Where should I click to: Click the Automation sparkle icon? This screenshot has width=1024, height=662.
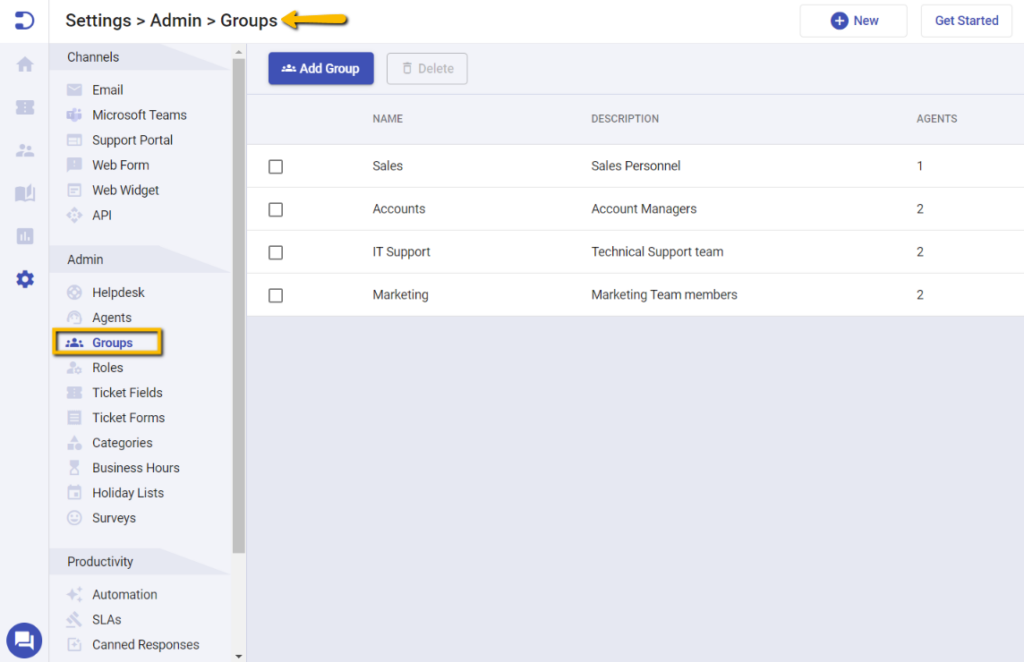click(x=74, y=594)
